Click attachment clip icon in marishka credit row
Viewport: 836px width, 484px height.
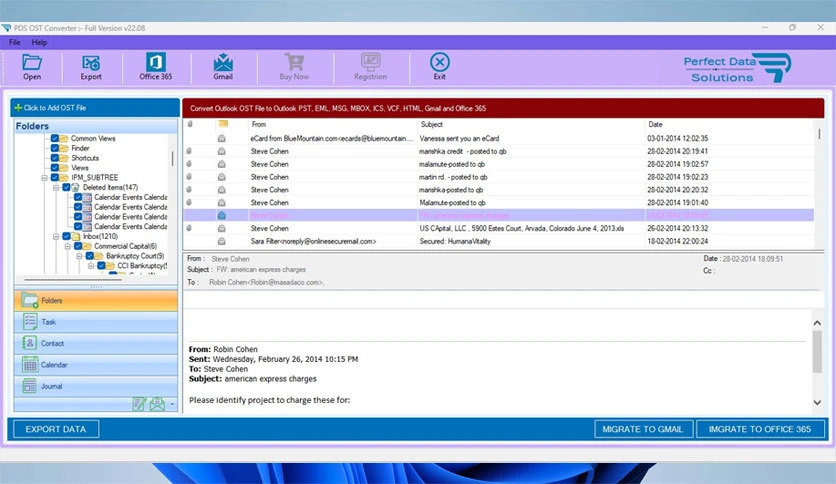[189, 151]
